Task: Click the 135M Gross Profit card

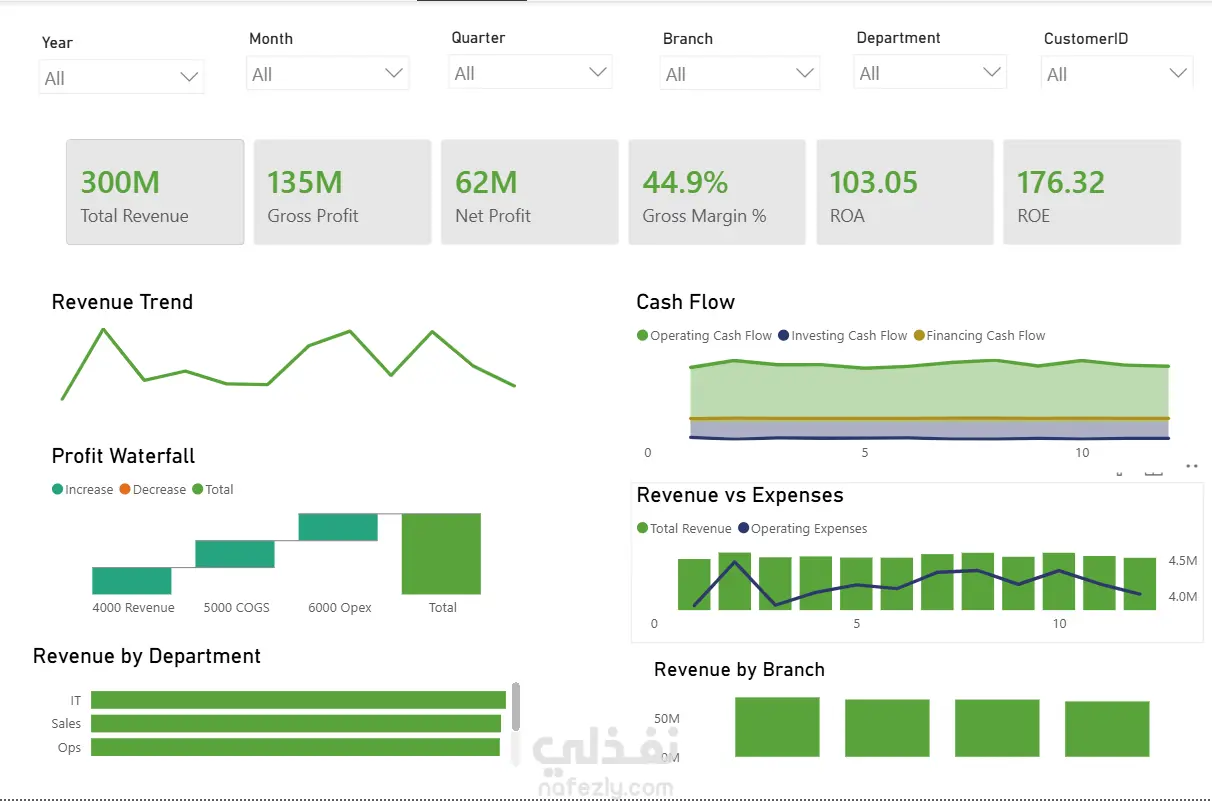Action: tap(342, 192)
